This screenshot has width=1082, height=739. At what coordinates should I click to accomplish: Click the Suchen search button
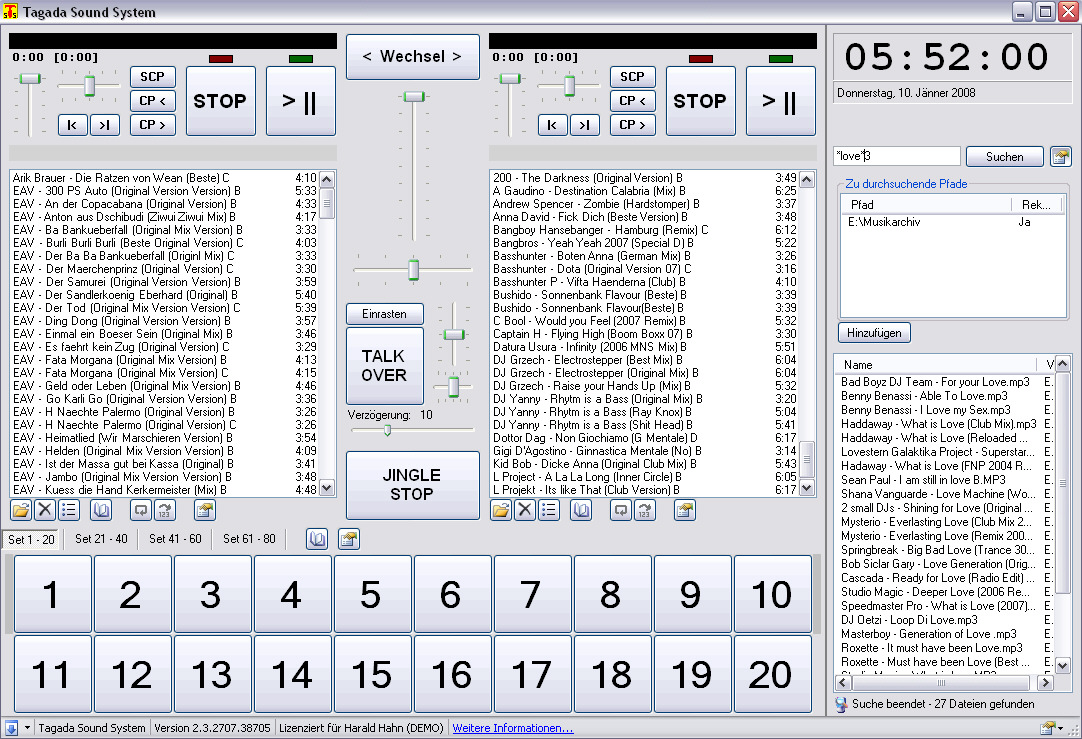[x=1004, y=157]
